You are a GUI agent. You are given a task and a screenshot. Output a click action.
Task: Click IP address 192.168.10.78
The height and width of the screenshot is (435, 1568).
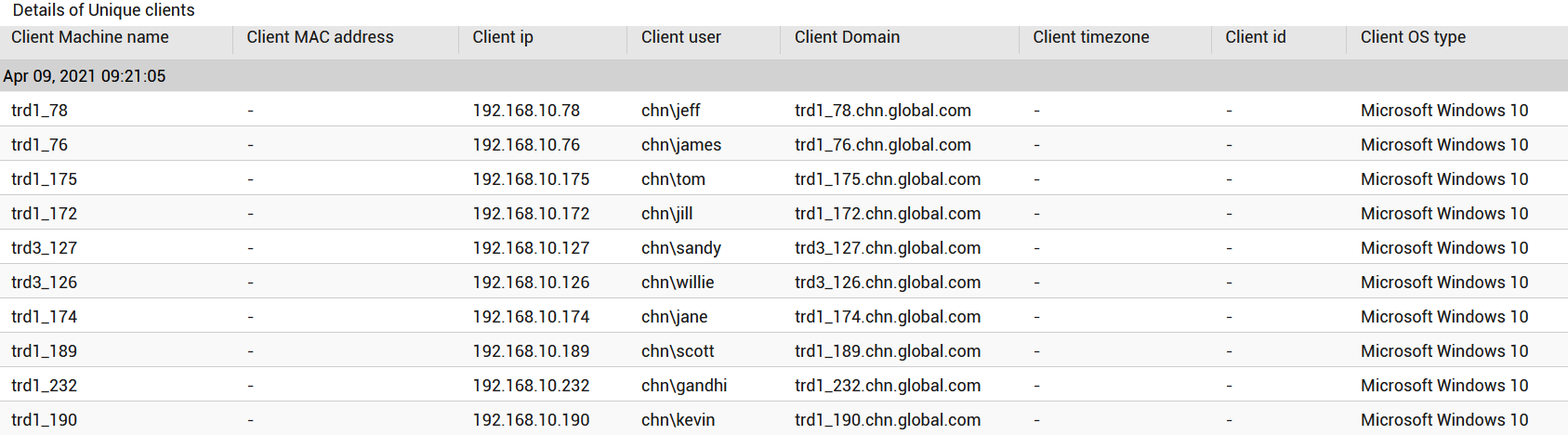point(526,111)
